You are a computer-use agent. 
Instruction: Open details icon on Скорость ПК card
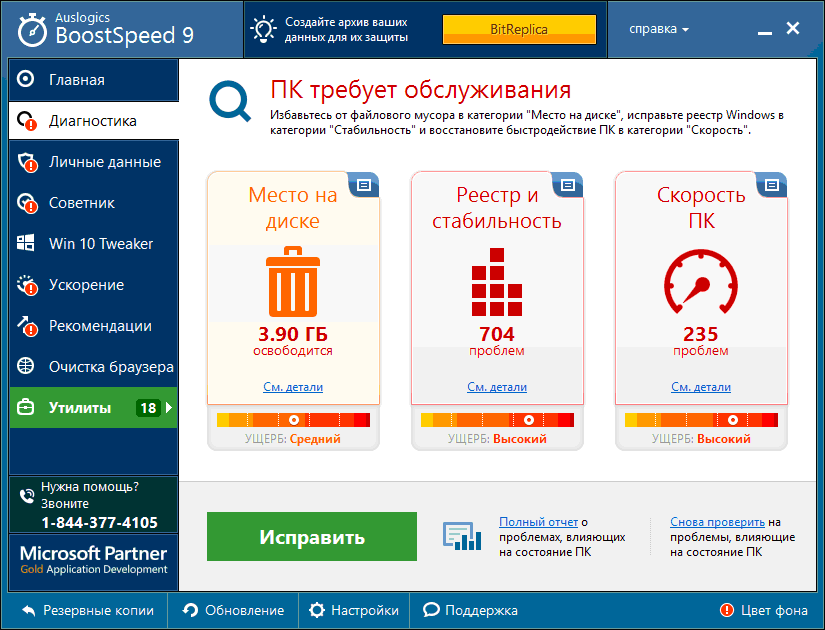tap(772, 185)
